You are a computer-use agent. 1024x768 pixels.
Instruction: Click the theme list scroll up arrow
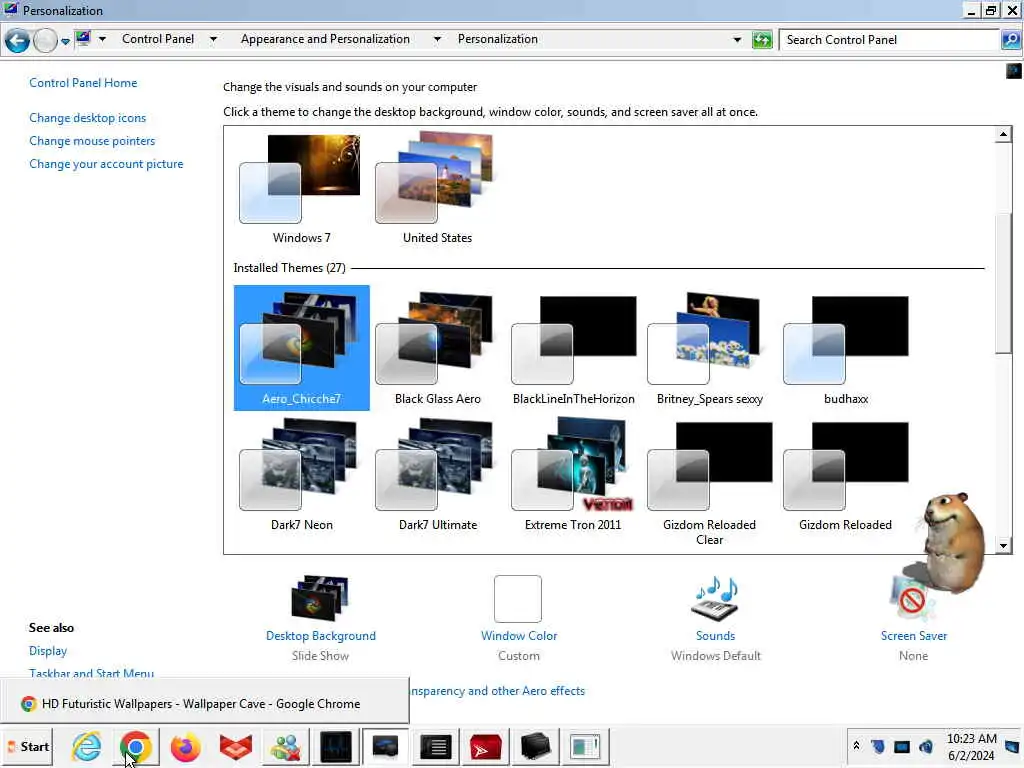(x=1003, y=135)
